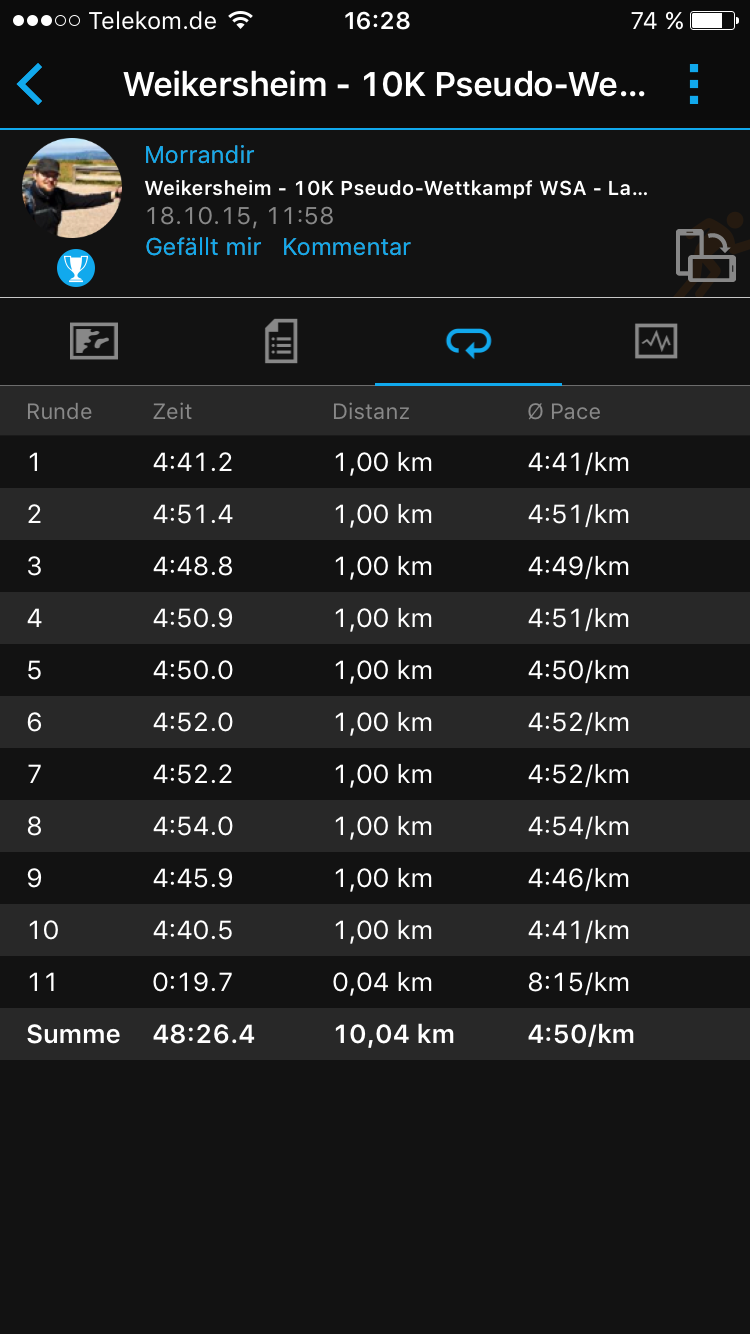Tap the Wi-Fi icon in status bar

click(240, 21)
